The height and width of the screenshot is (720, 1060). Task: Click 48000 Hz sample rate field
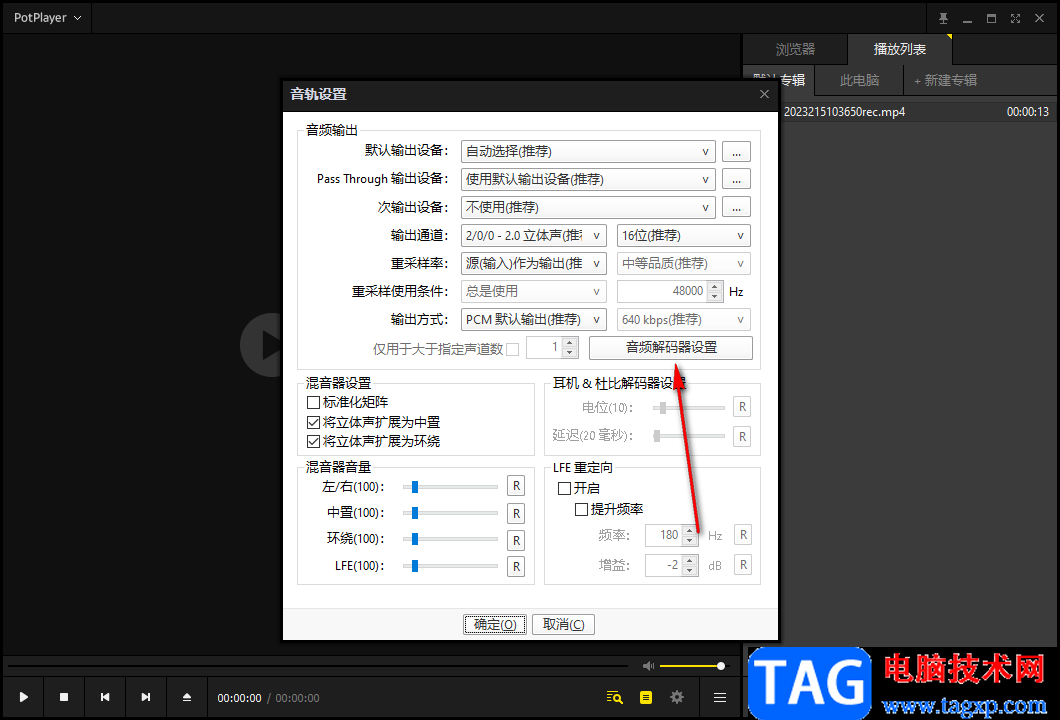[662, 291]
